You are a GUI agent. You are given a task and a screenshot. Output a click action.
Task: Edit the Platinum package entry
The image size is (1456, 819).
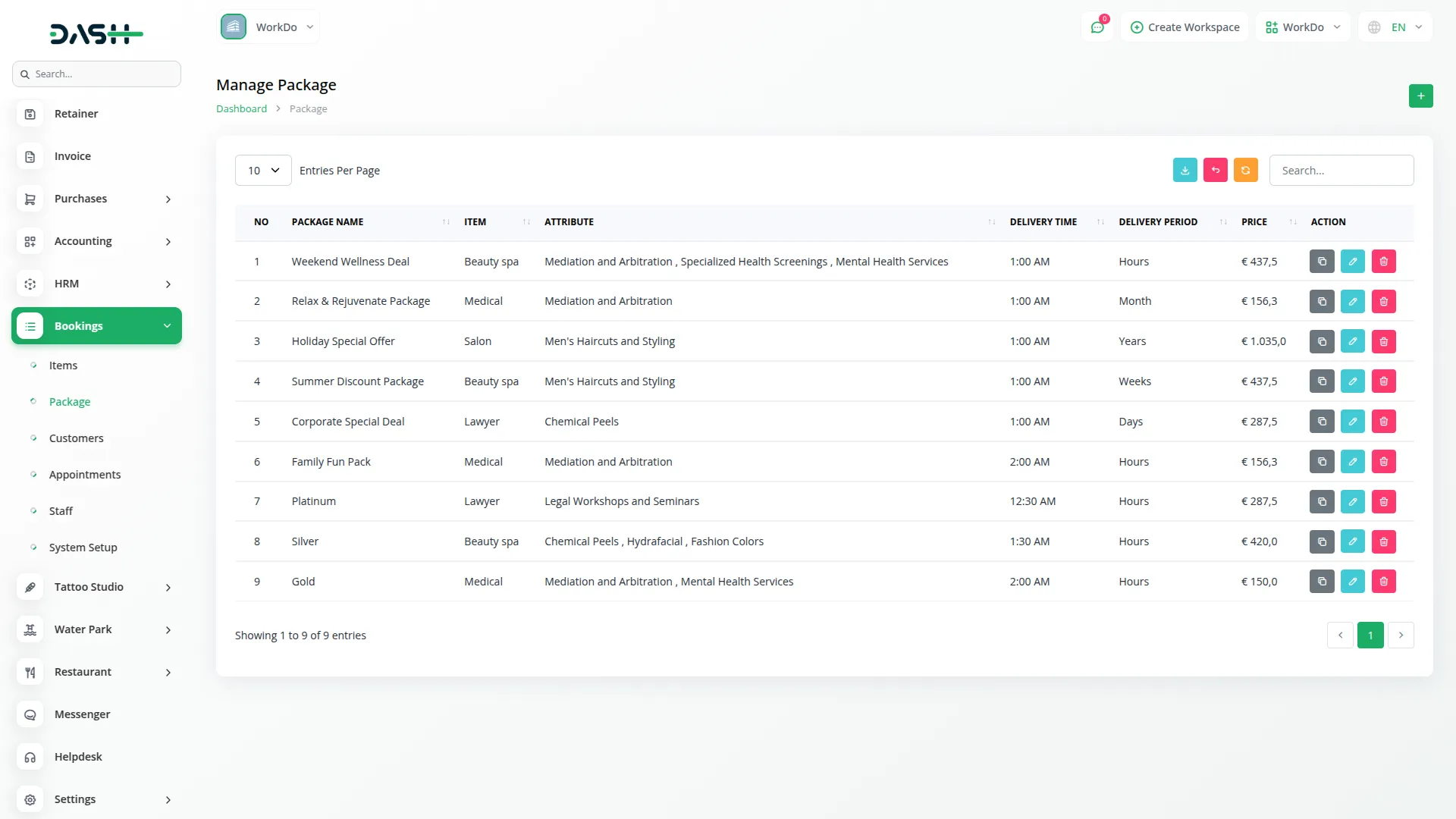click(1352, 501)
